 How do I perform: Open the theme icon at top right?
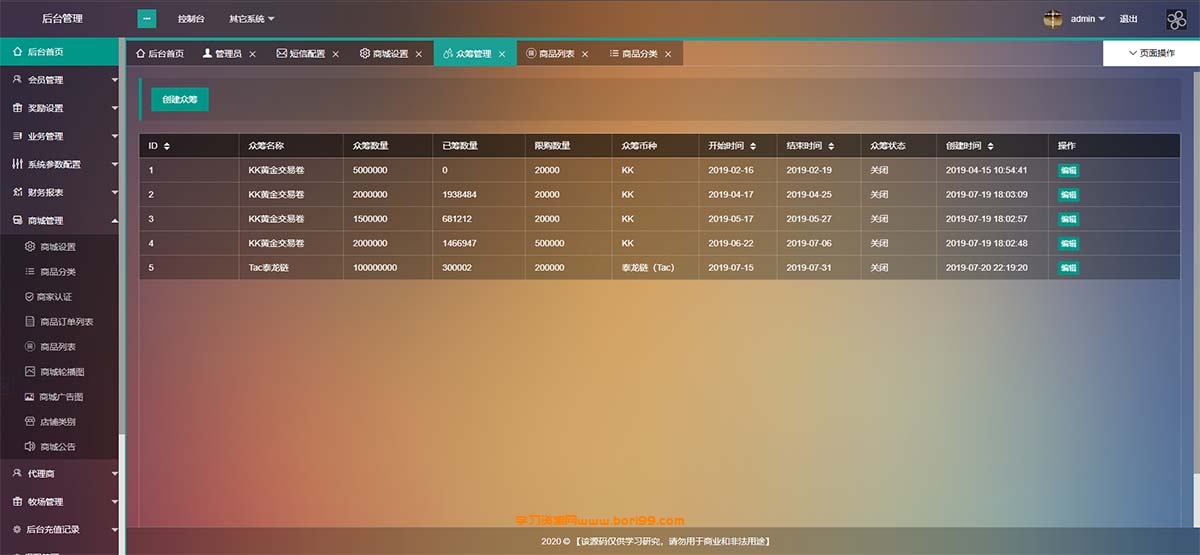point(1176,19)
